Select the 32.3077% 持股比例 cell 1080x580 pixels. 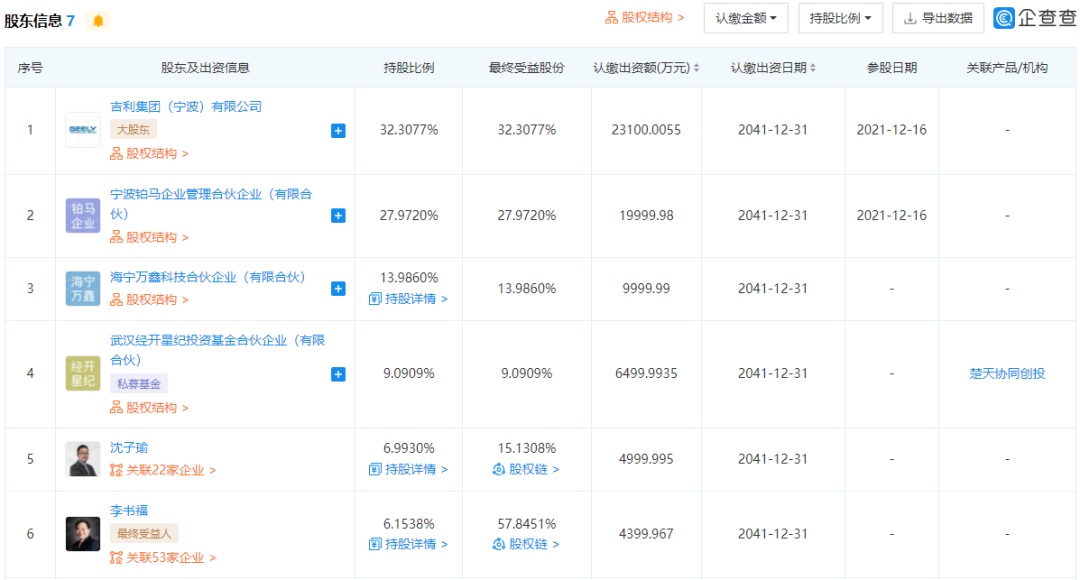click(408, 130)
